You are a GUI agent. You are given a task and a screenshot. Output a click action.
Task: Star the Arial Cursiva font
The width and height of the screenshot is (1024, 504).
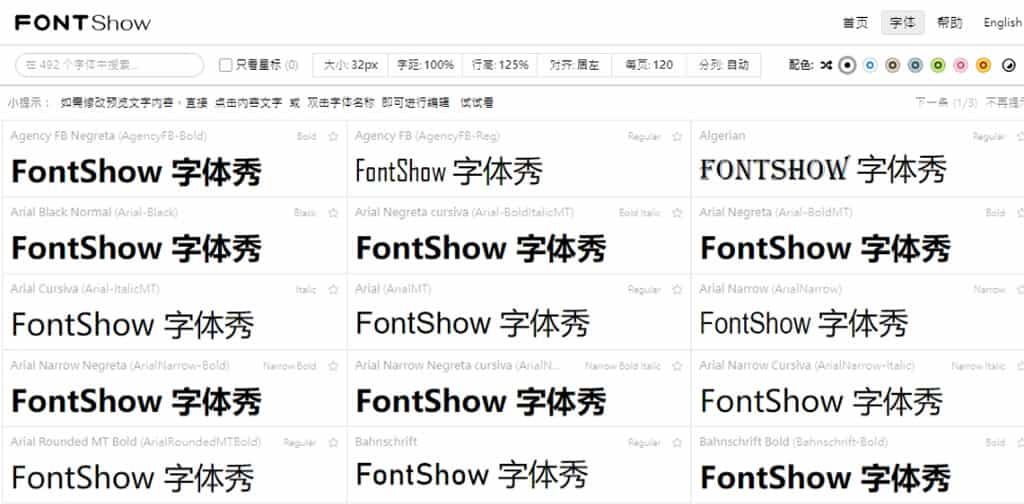(333, 289)
